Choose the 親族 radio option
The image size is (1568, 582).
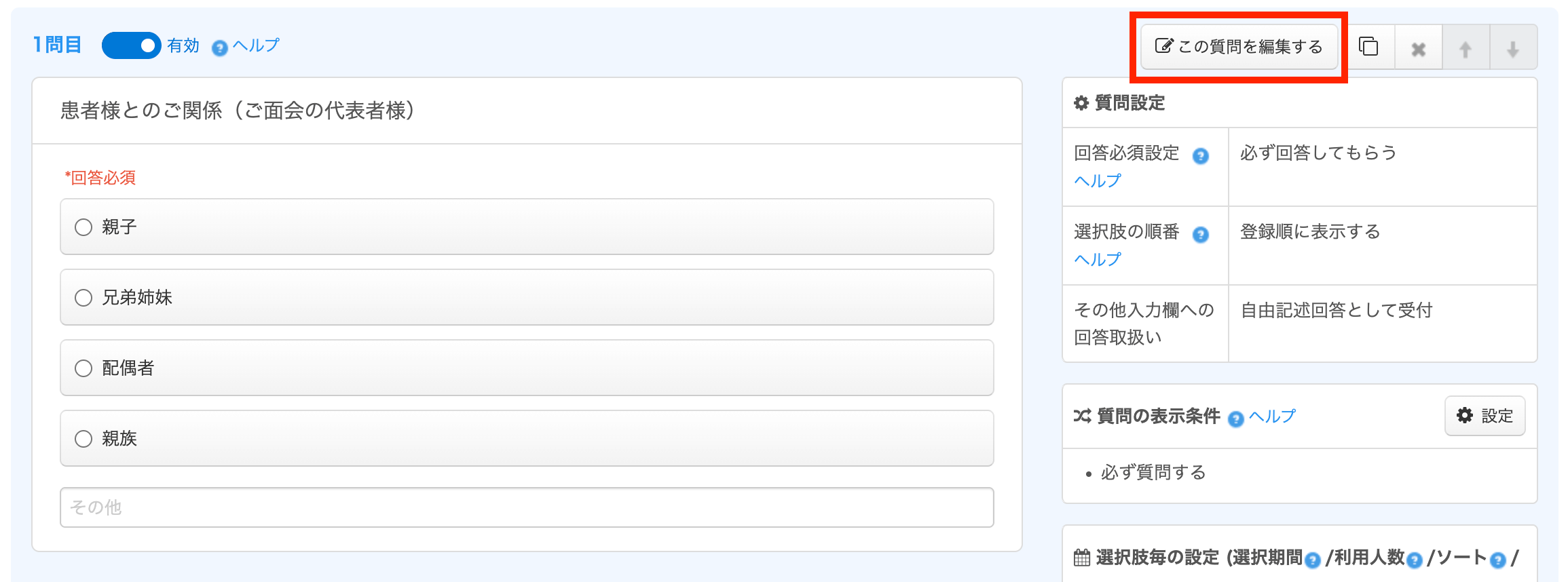(x=83, y=439)
